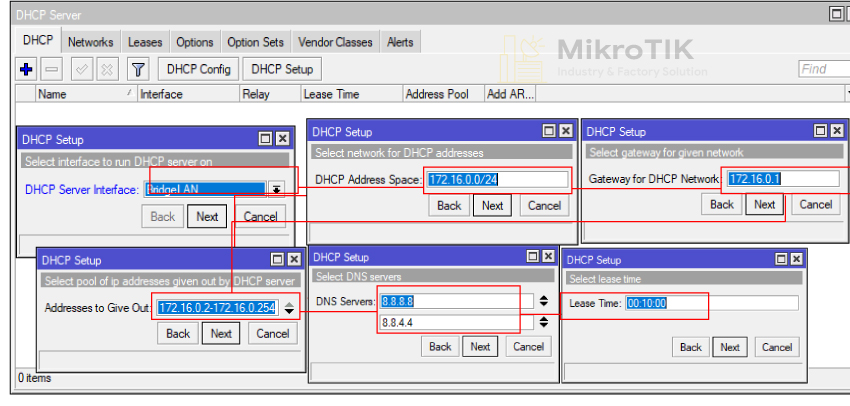Click the DHCP Server Interface field
Image resolution: width=850 pixels, height=406 pixels.
(x=205, y=189)
